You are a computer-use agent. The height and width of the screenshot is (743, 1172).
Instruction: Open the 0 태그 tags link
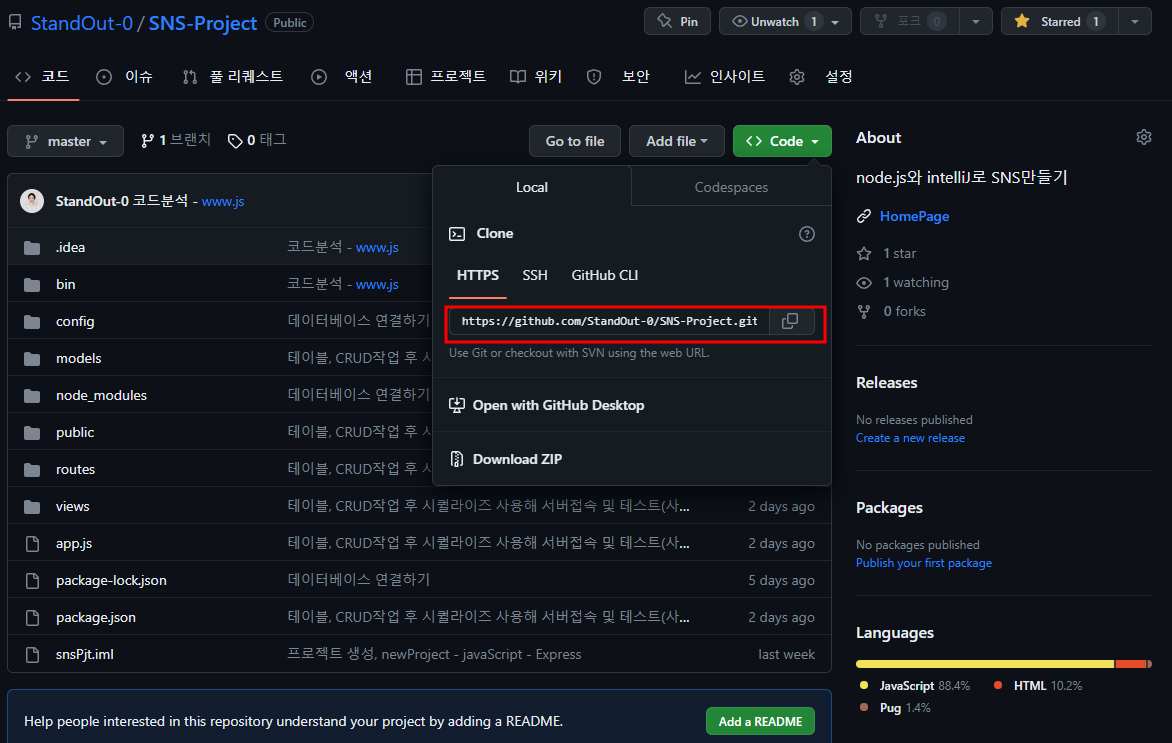(257, 141)
